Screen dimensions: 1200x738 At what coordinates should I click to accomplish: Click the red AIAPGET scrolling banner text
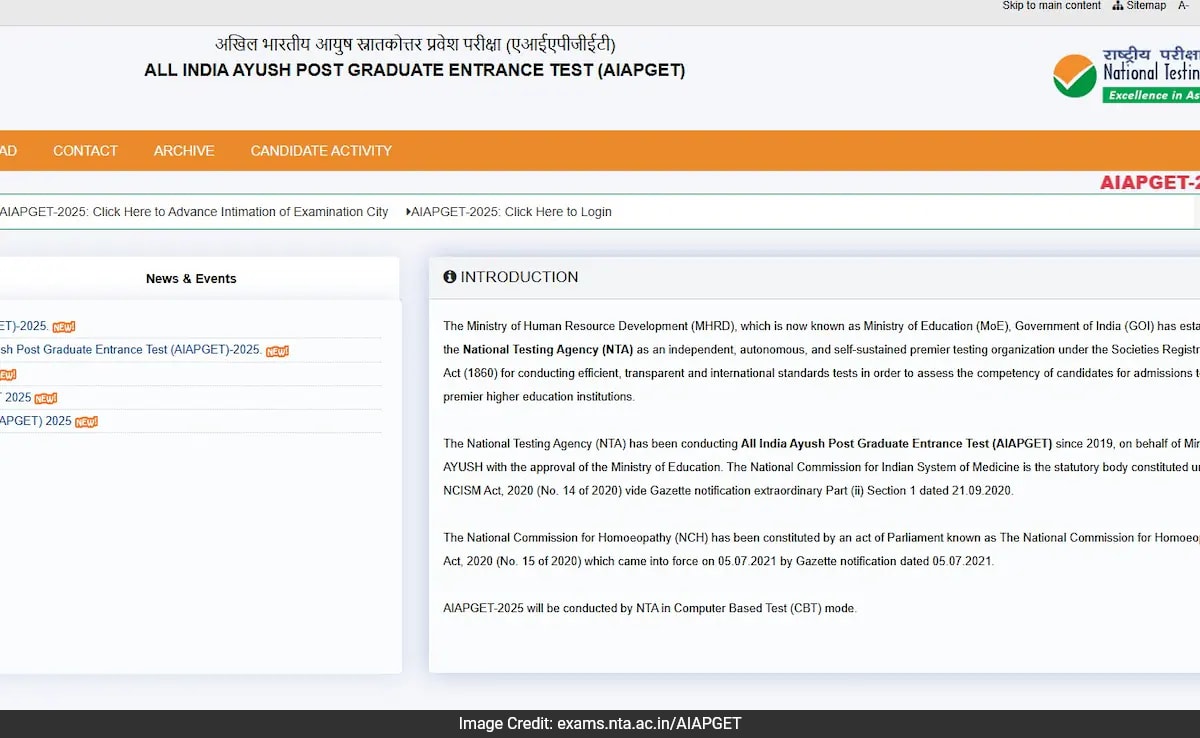1149,183
